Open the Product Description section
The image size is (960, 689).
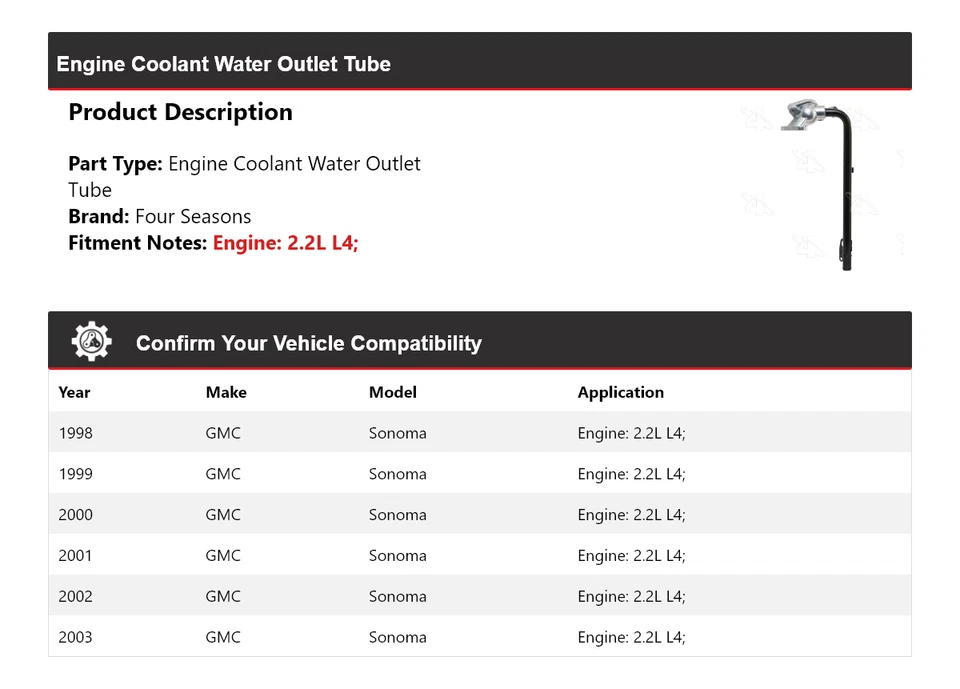pyautogui.click(x=180, y=112)
